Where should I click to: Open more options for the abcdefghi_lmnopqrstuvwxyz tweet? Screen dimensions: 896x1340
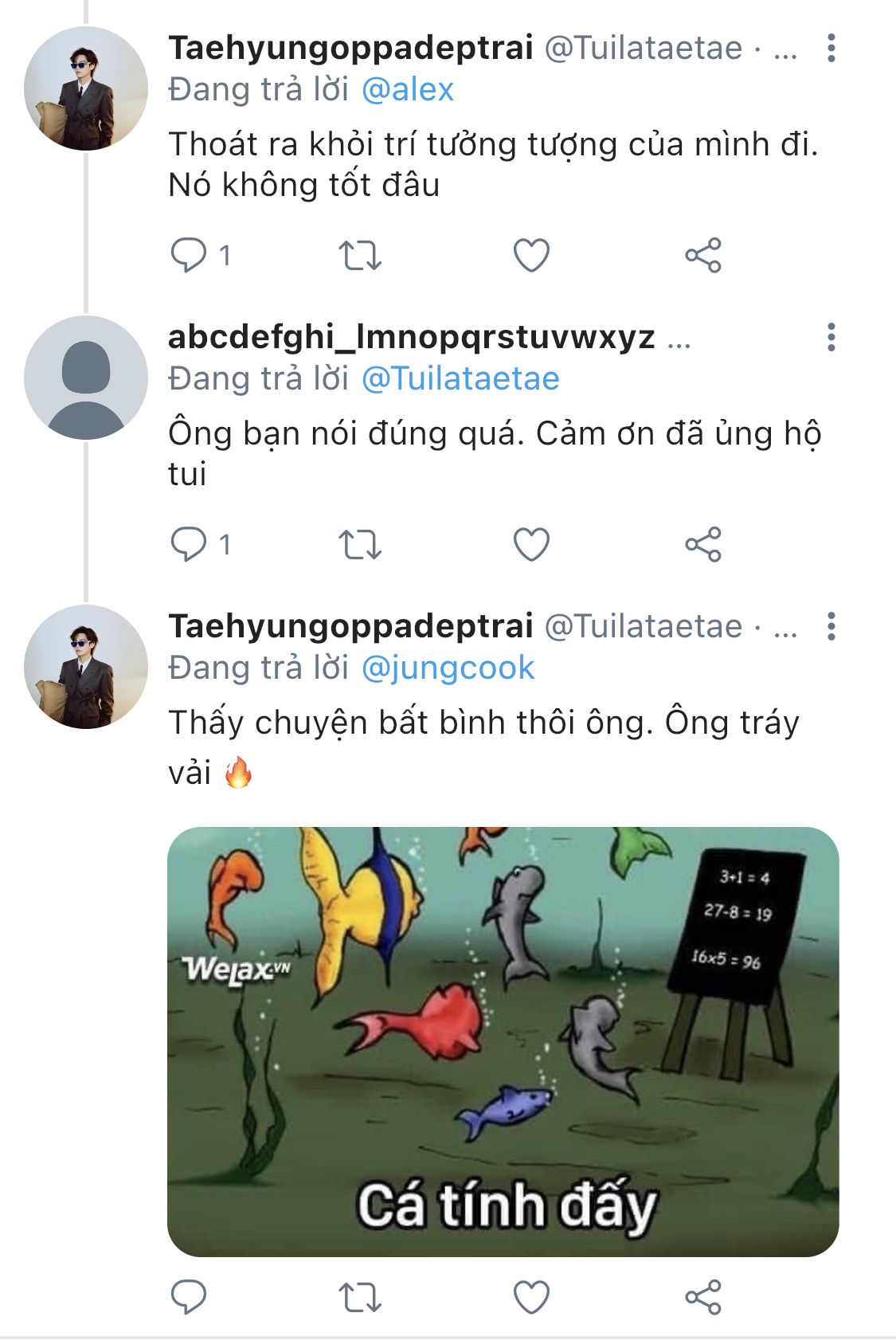click(x=831, y=338)
